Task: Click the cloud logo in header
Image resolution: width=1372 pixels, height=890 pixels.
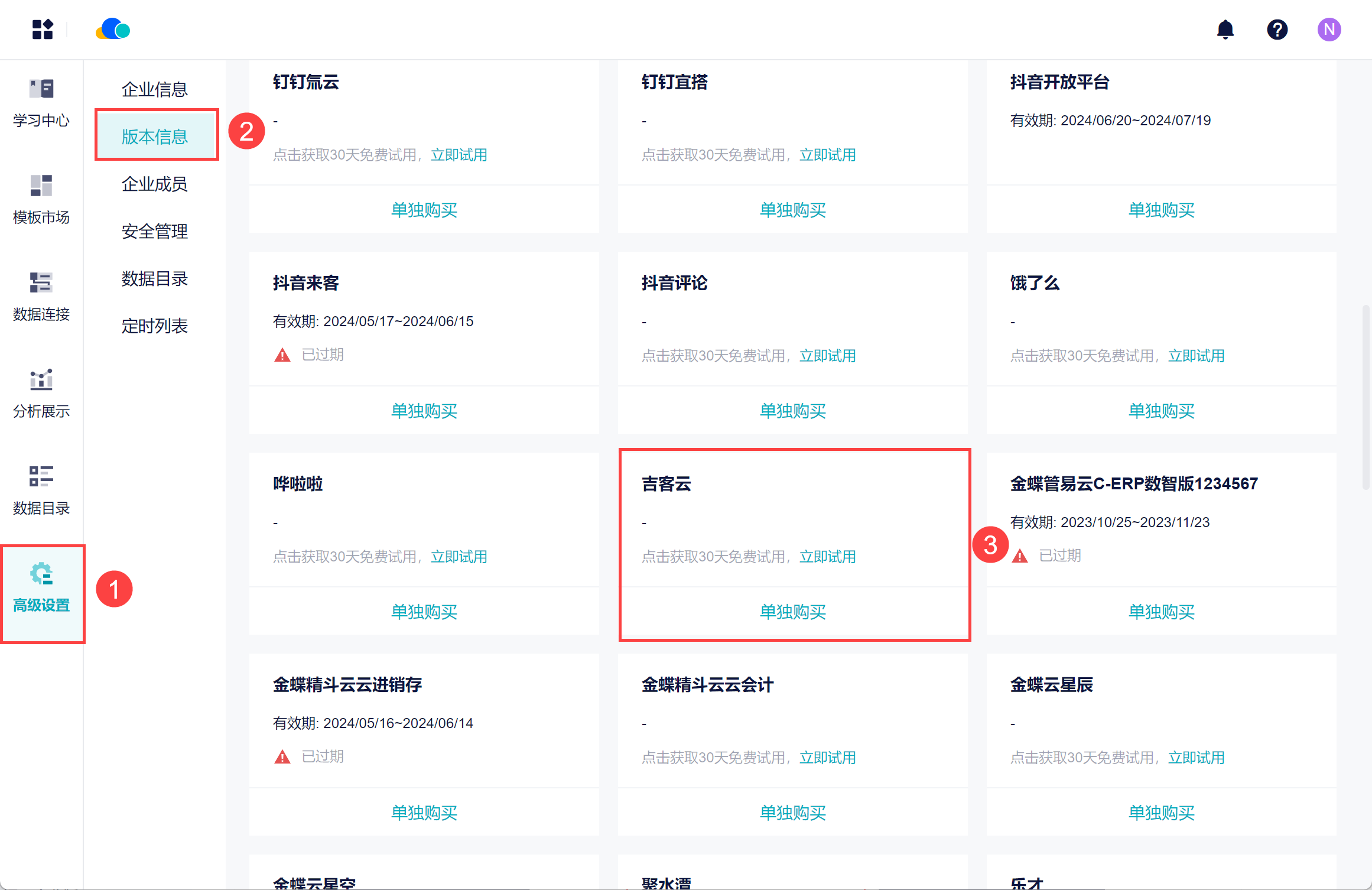Action: point(113,29)
